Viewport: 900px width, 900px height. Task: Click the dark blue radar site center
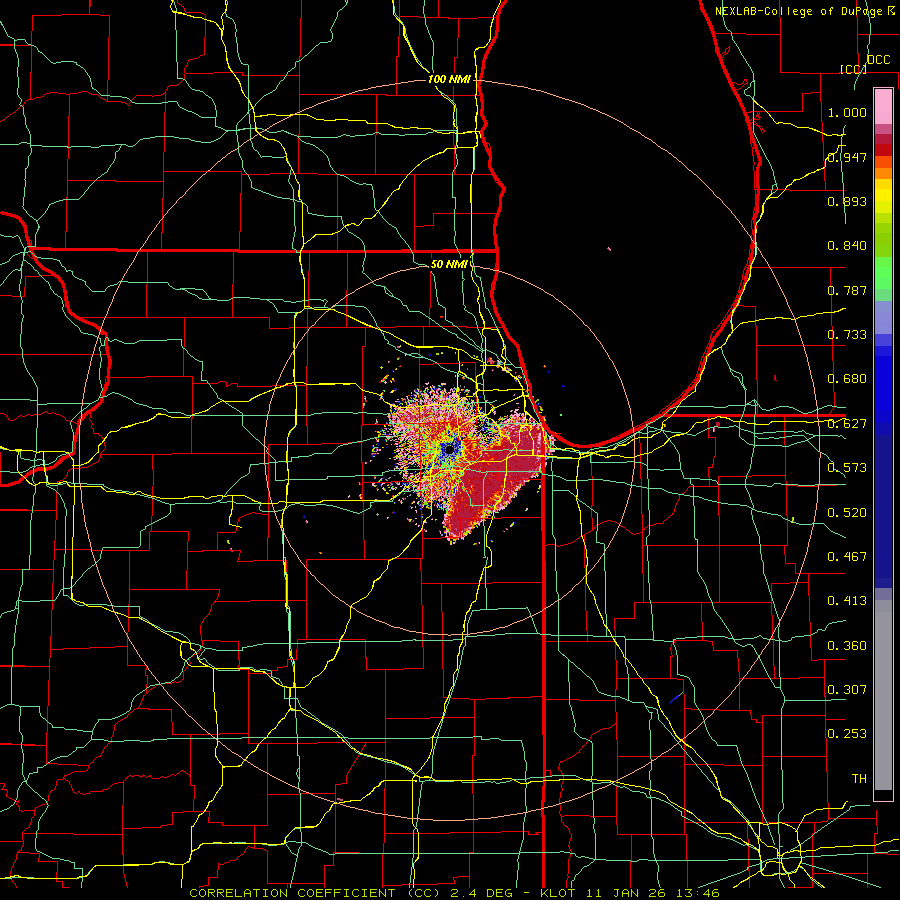[x=450, y=450]
